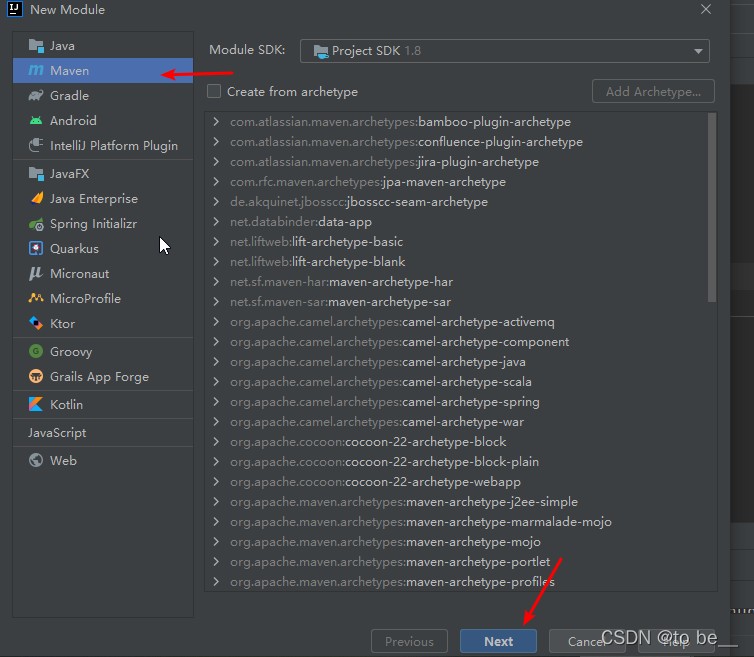Choose Gradle module type
The height and width of the screenshot is (657, 754).
tap(103, 96)
